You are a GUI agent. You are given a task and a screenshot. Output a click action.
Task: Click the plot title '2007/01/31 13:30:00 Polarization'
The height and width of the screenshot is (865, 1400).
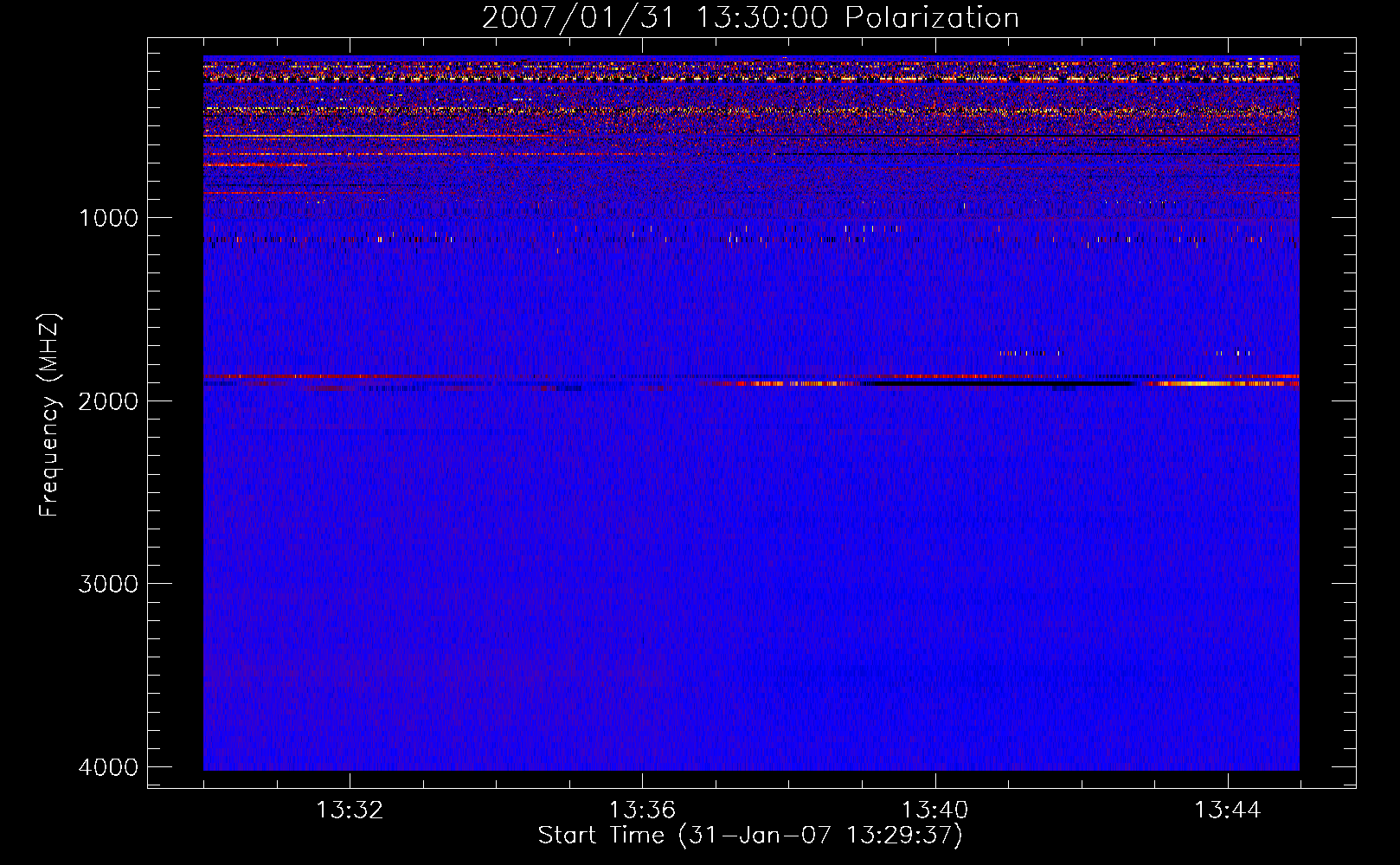[750, 17]
